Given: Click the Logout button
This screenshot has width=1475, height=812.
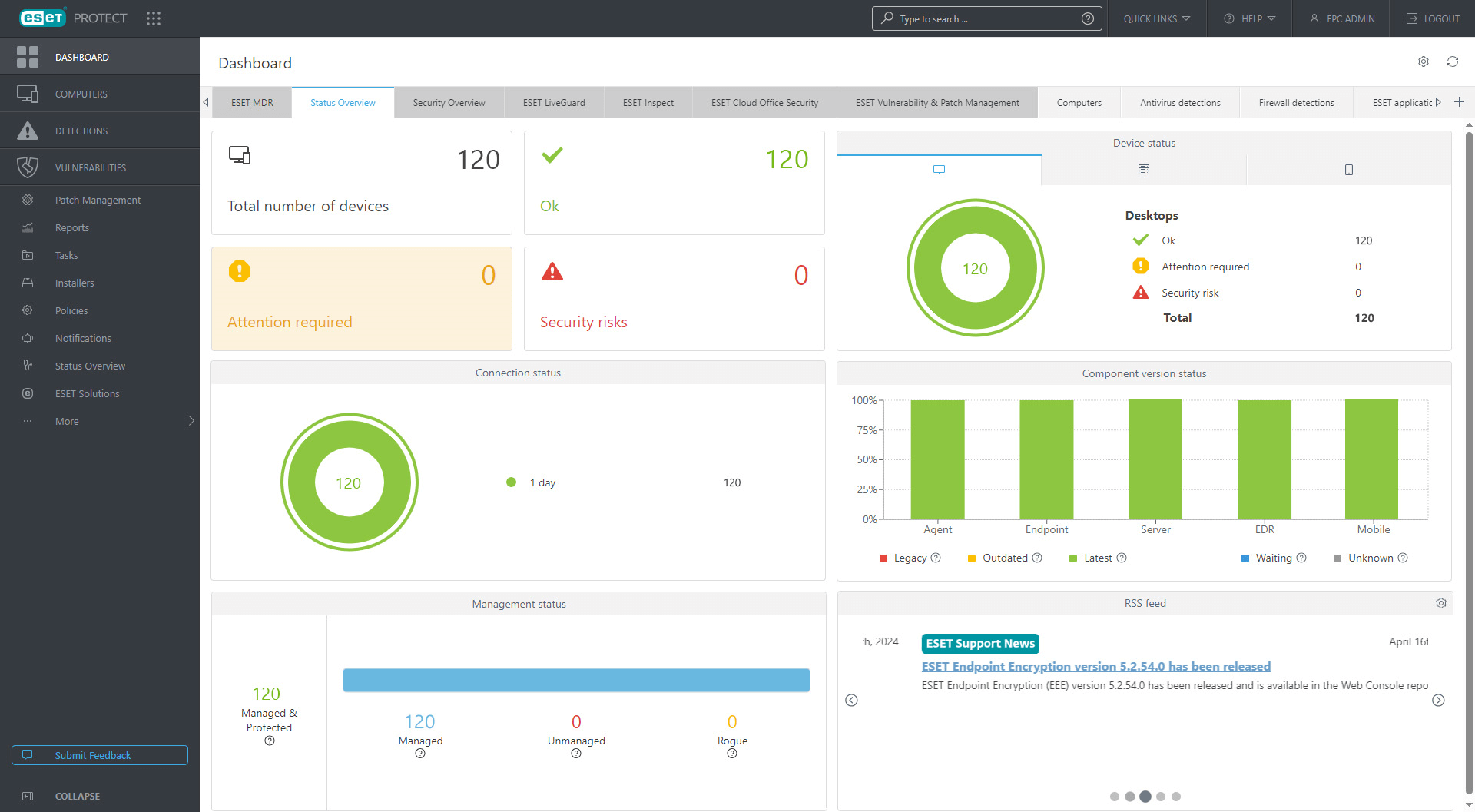Looking at the screenshot, I should [x=1433, y=18].
